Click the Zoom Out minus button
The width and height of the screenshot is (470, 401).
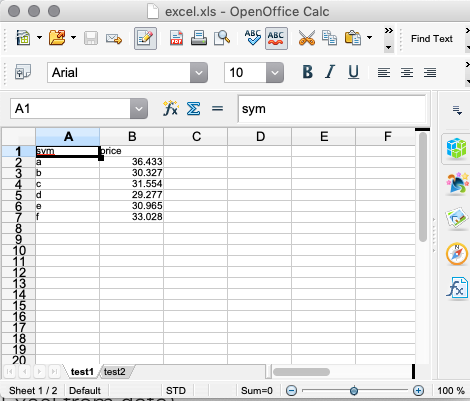tap(291, 390)
